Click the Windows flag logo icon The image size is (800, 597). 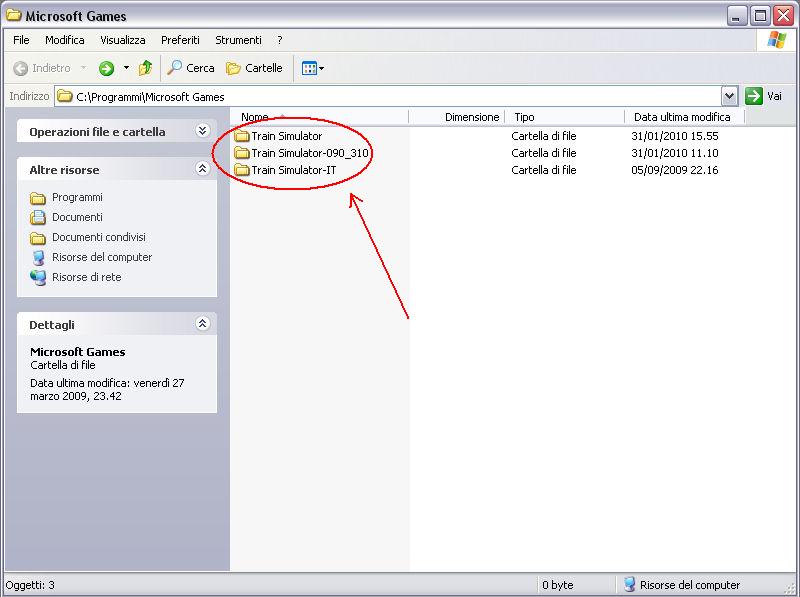(x=777, y=40)
